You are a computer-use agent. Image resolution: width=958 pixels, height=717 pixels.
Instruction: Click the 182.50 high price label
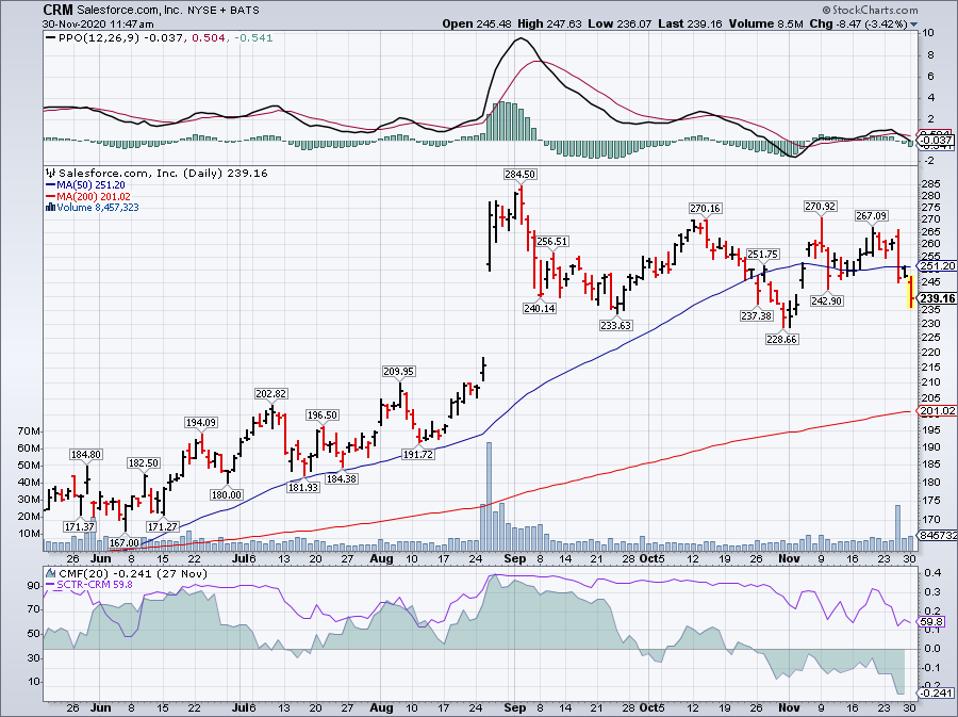click(x=144, y=464)
